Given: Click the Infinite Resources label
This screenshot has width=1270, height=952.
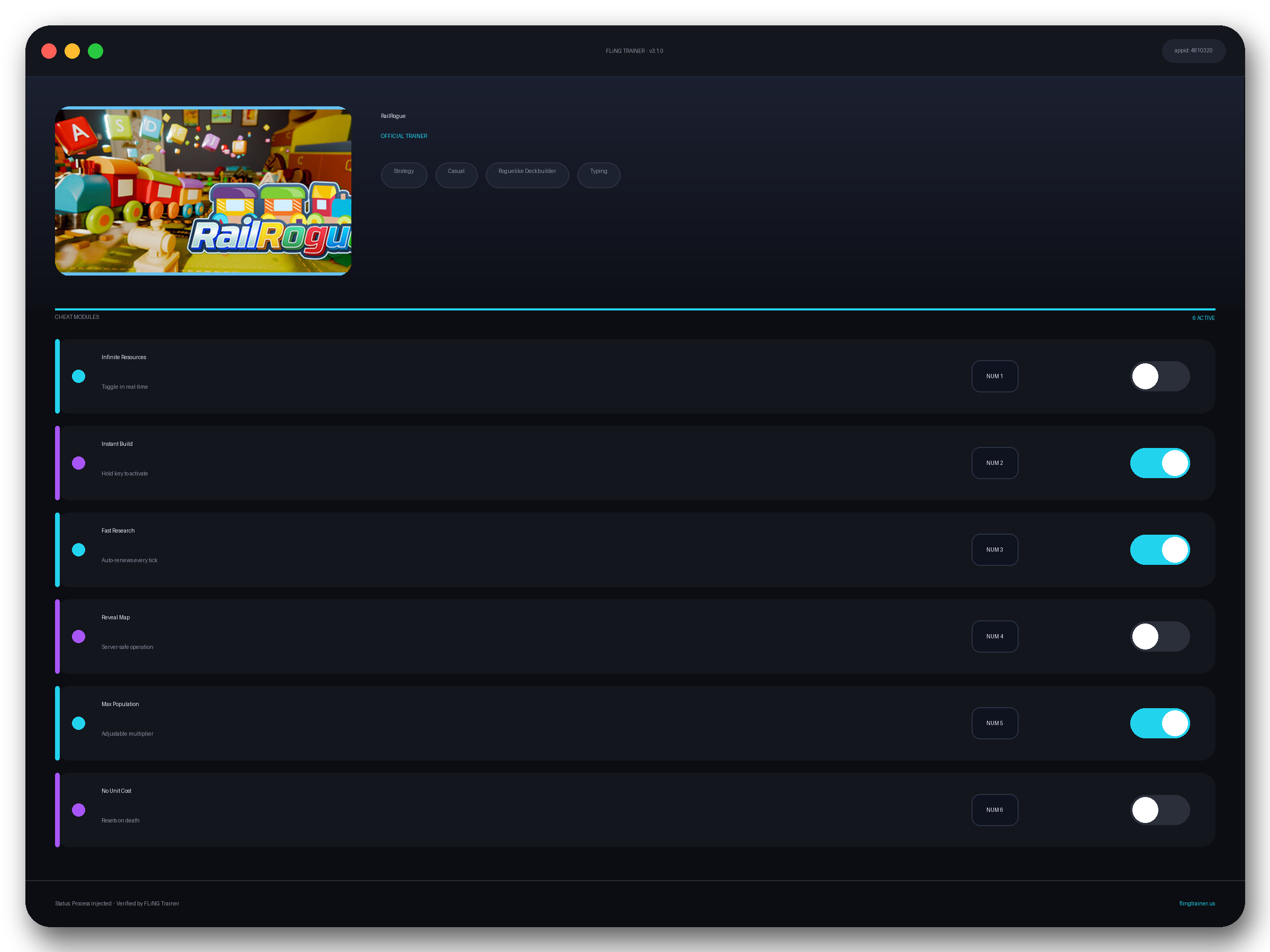Looking at the screenshot, I should [124, 357].
